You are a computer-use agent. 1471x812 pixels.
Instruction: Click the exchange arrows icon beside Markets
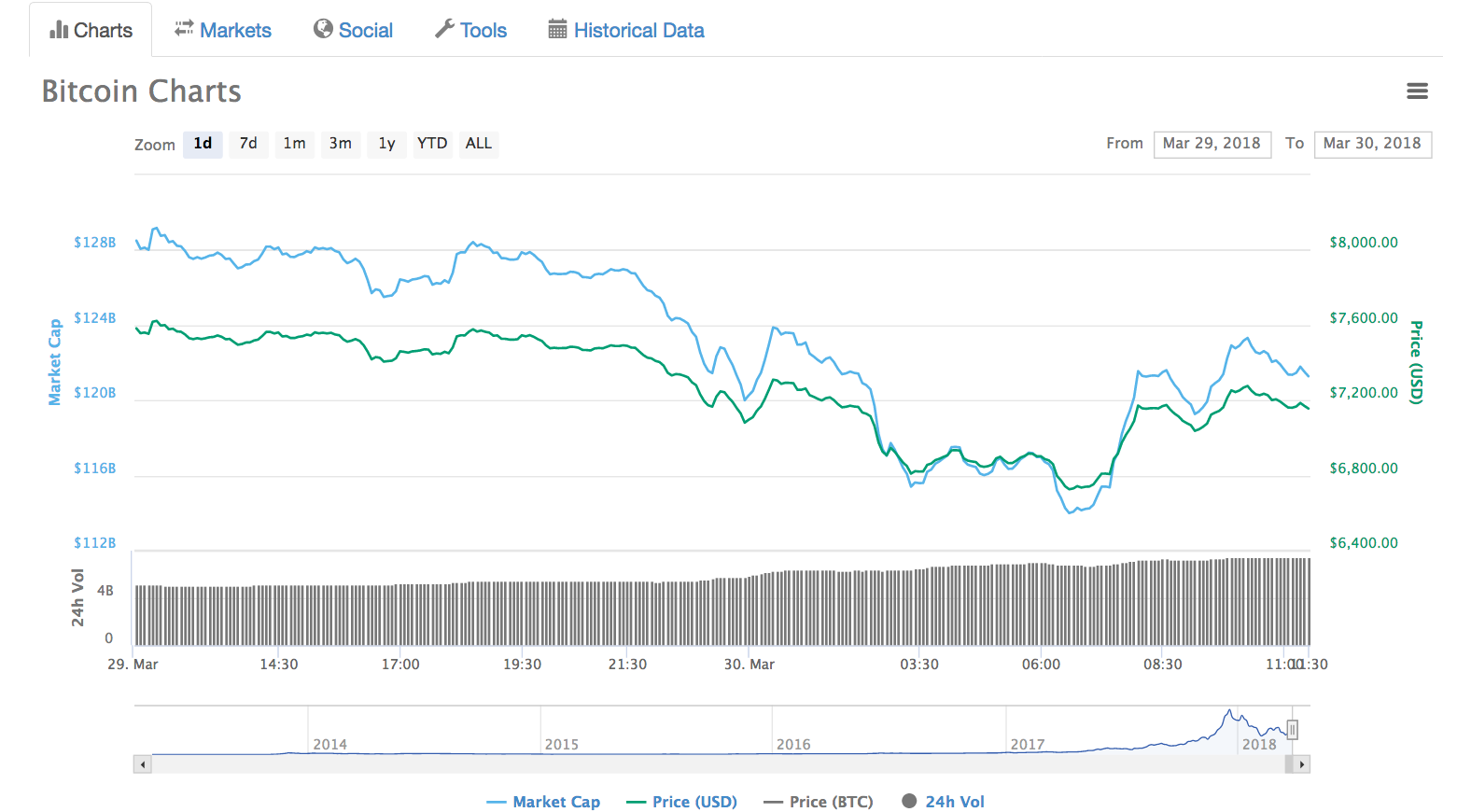click(x=184, y=29)
